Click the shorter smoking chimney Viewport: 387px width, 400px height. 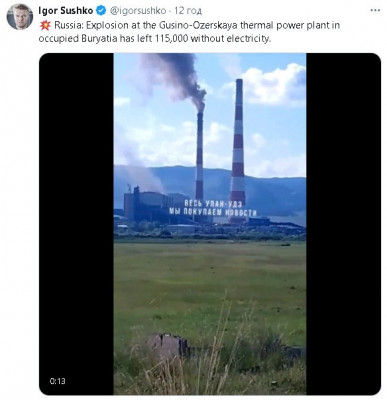(199, 157)
